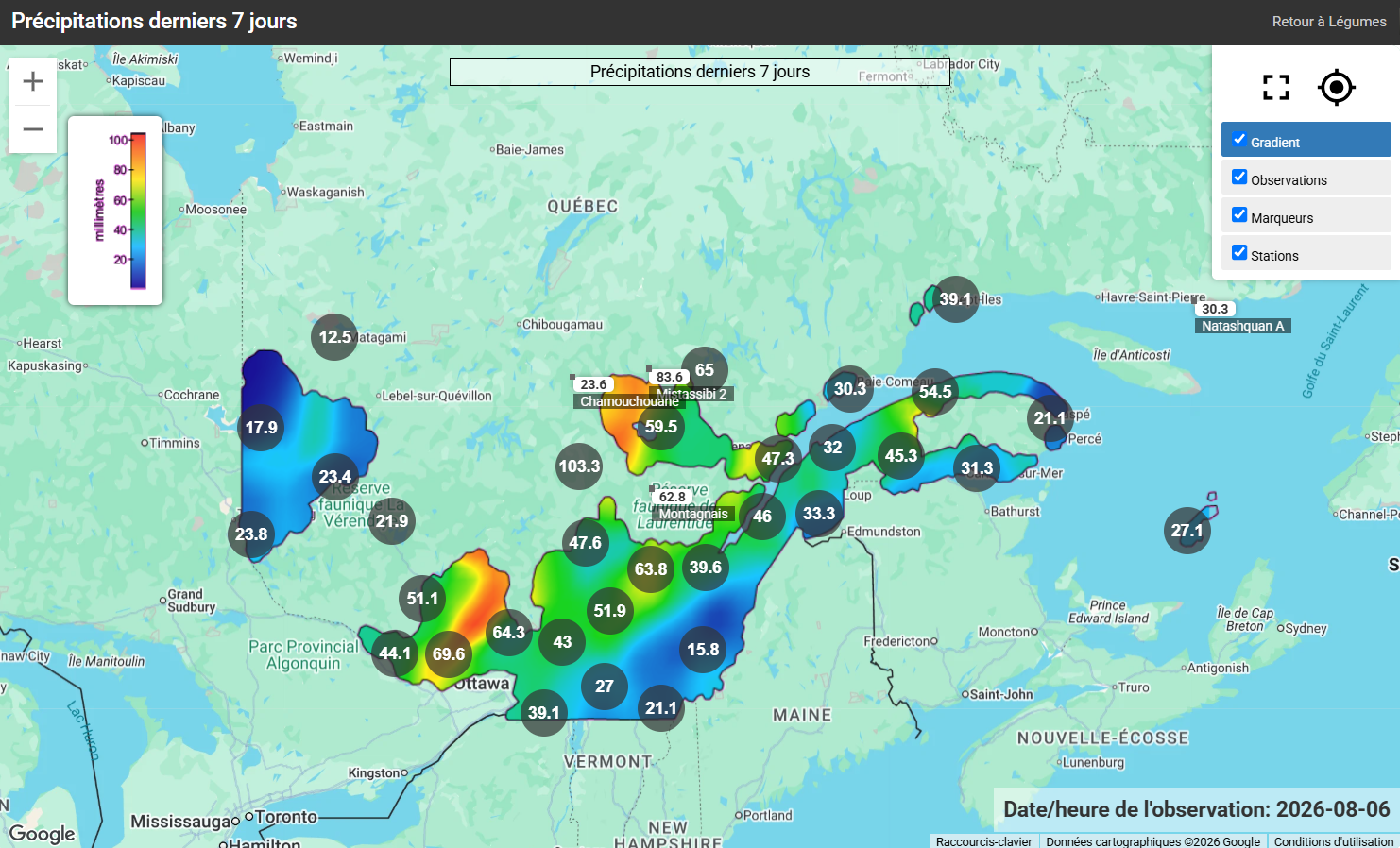1400x848 pixels.
Task: Select the 15.8 precipitation marker
Action: 703,650
